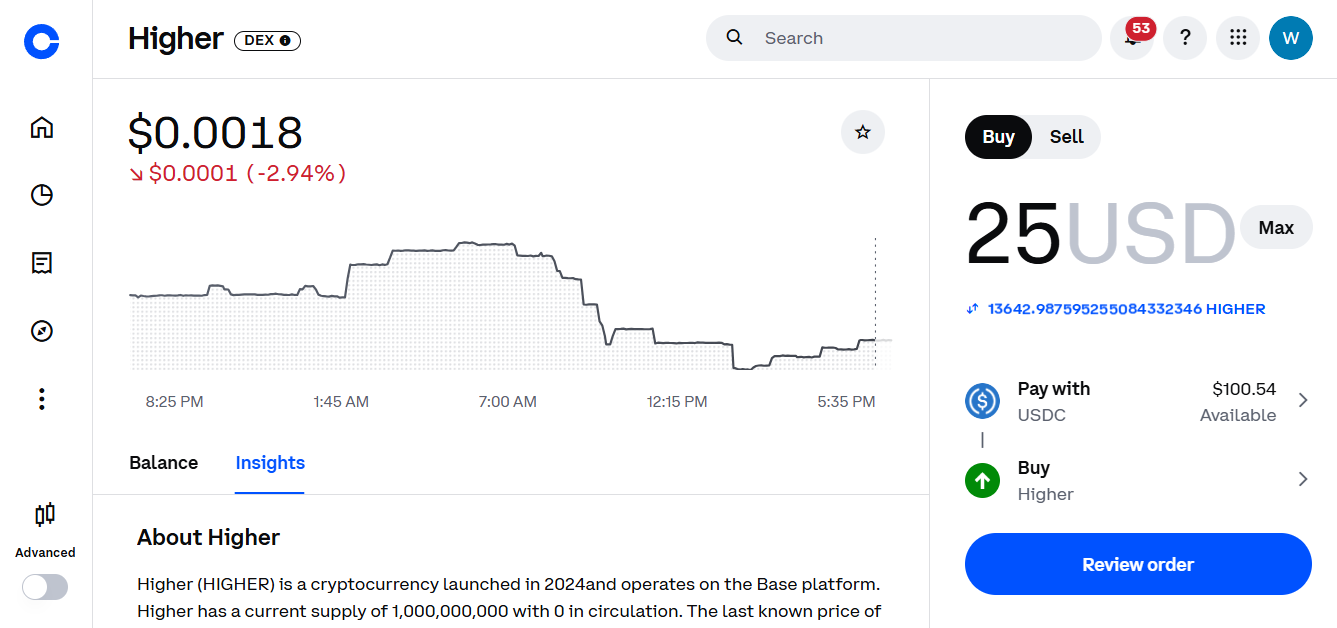Click the Coinbase logo icon
Viewport: 1337px width, 628px height.
[x=42, y=40]
